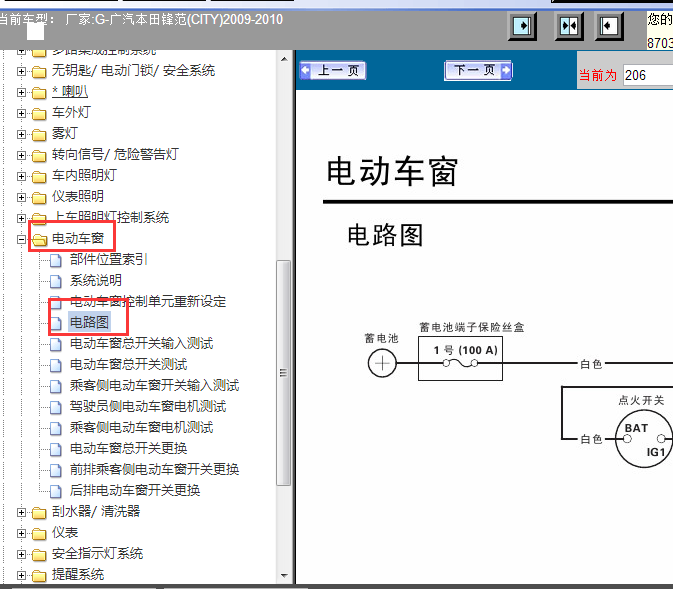Click the right-arrow panel toolbar icon

tap(522, 26)
